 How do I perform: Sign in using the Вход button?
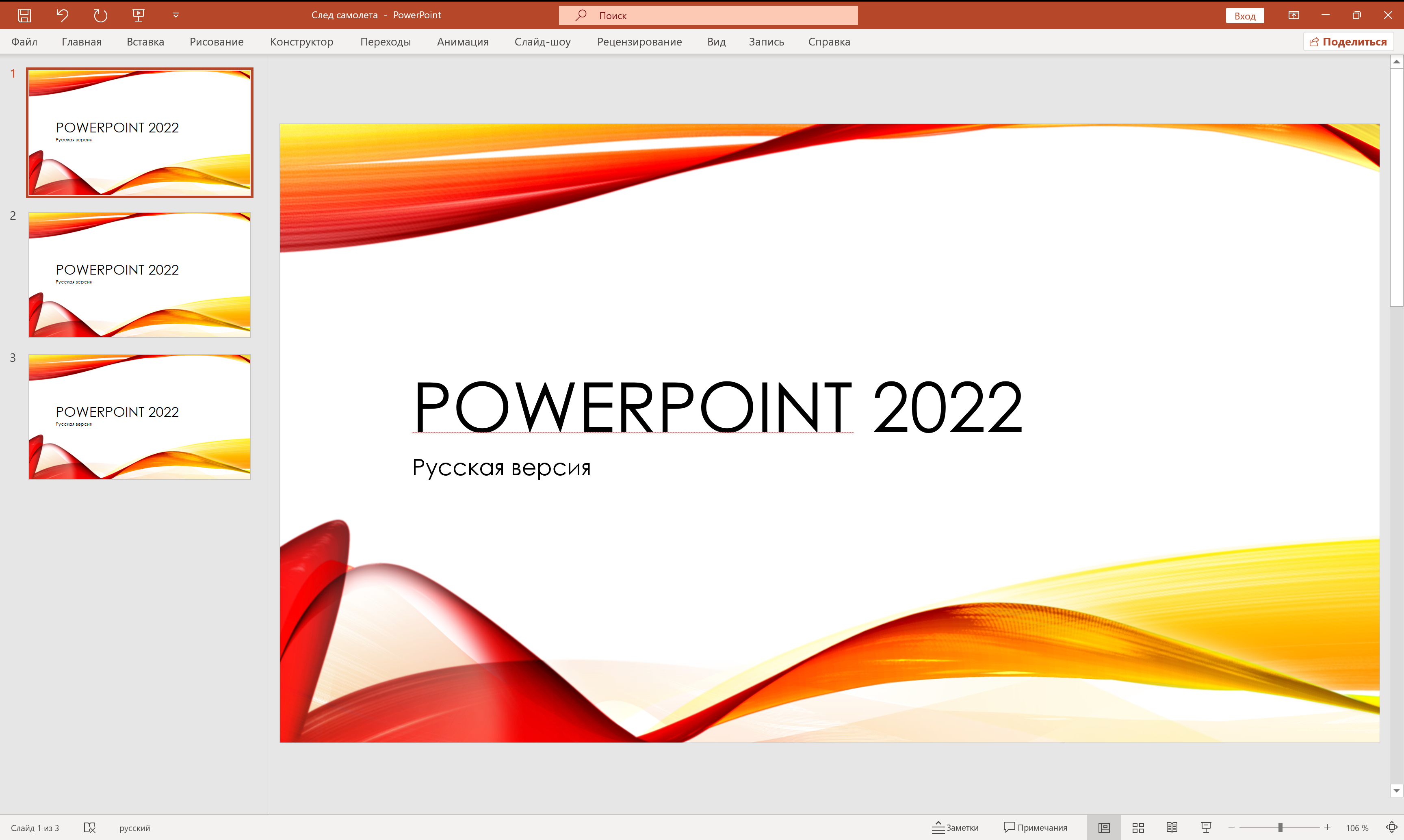[1244, 15]
